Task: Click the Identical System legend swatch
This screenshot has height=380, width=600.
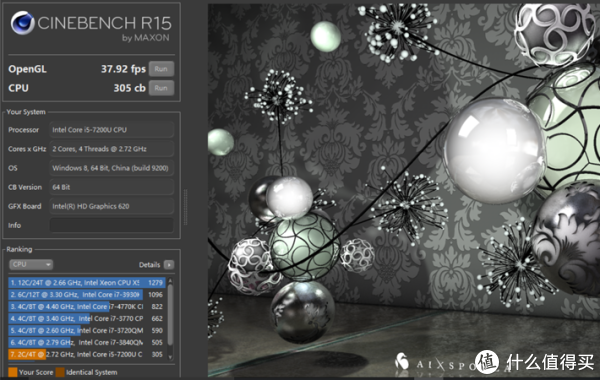Action: [x=60, y=372]
